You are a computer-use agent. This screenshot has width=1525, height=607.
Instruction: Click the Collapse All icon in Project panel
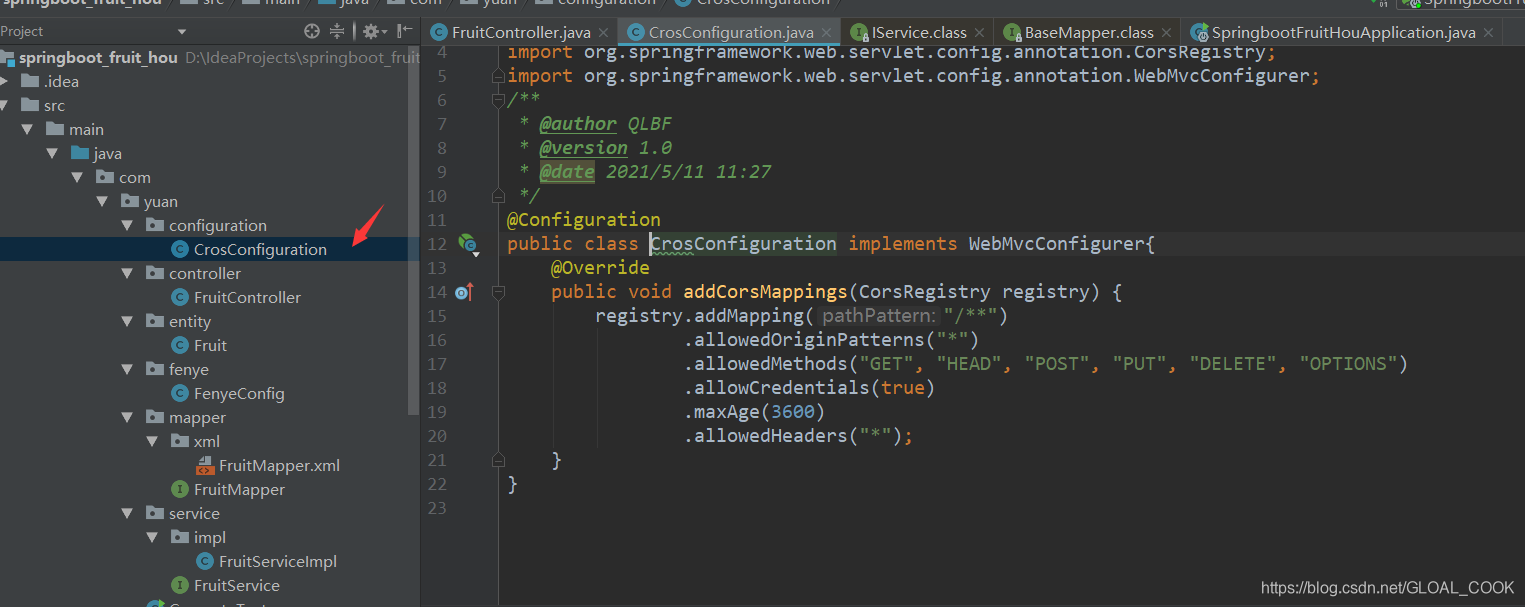[337, 31]
